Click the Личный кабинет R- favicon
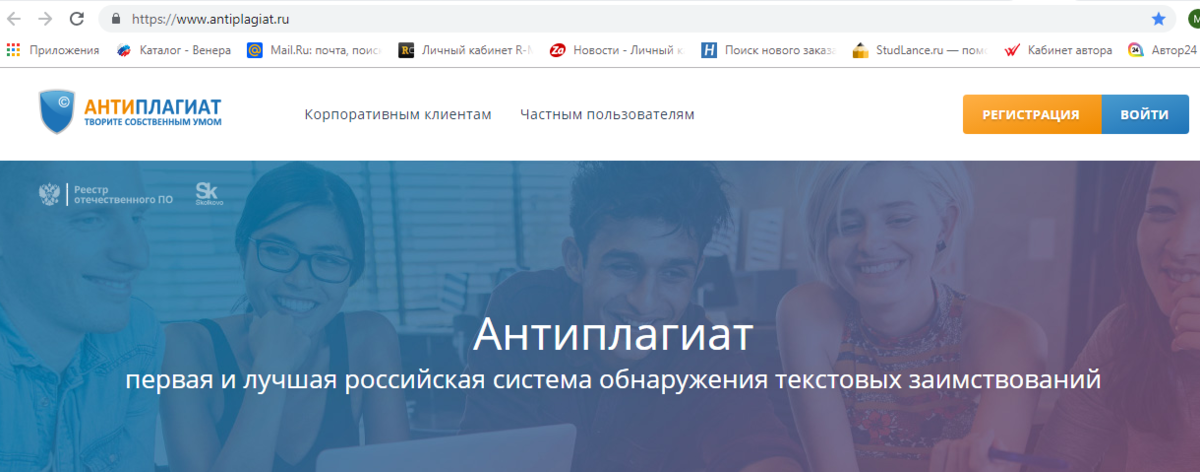Viewport: 1200px width, 472px height. [x=406, y=49]
